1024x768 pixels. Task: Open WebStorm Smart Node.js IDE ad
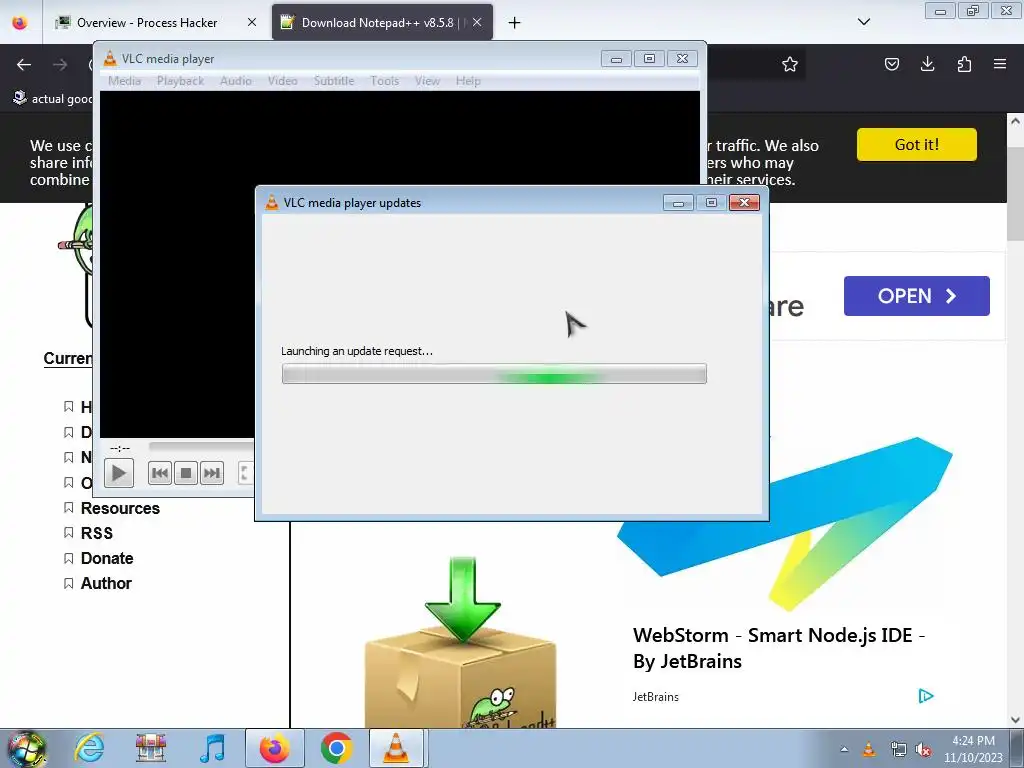coord(778,648)
